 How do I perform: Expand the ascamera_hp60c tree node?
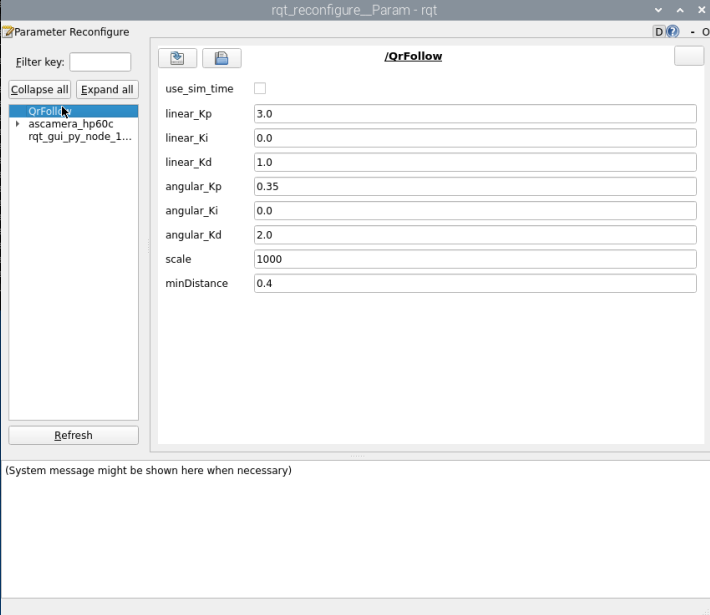coord(18,124)
